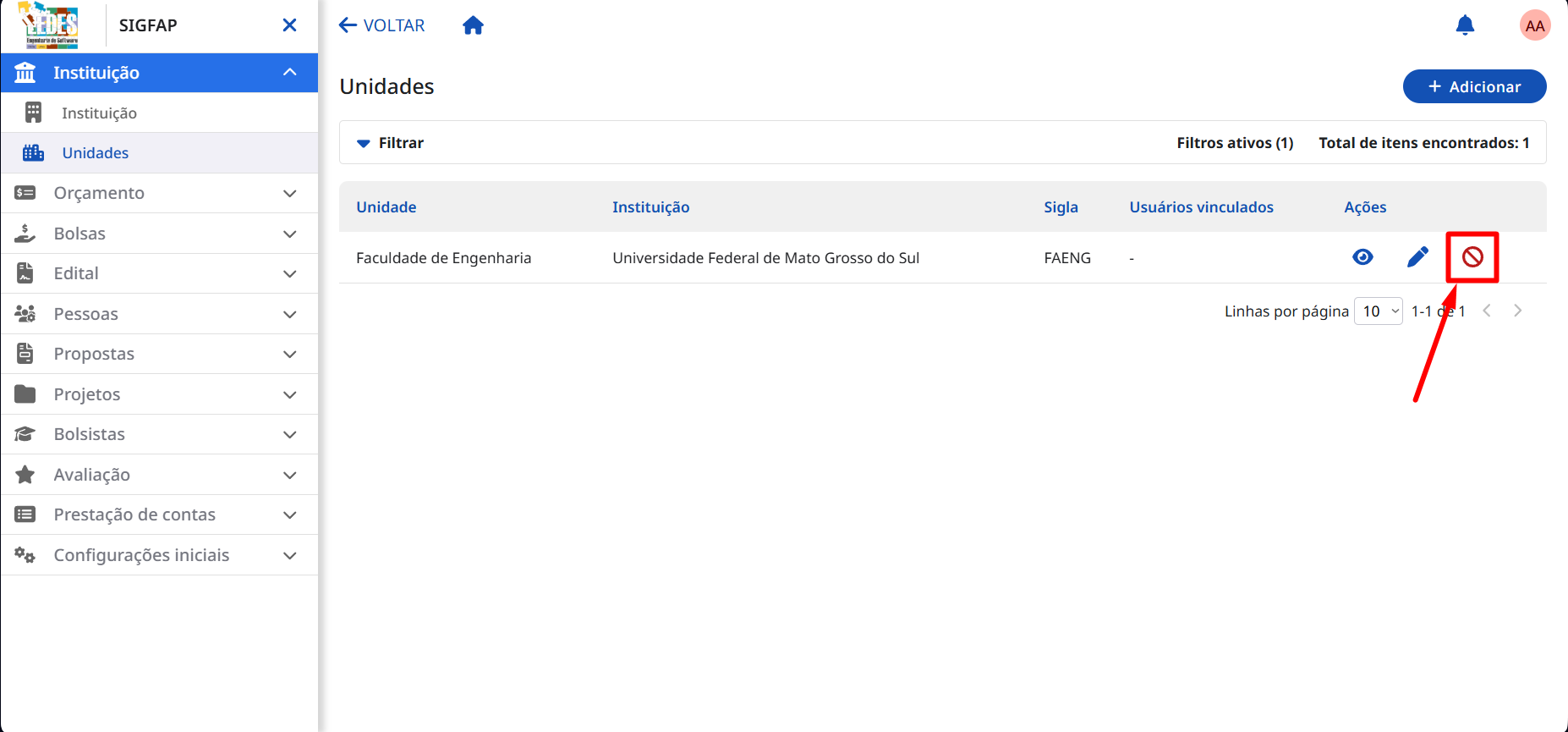Open the Instituição submenu item
This screenshot has width=1568, height=732.
pyautogui.click(x=159, y=113)
